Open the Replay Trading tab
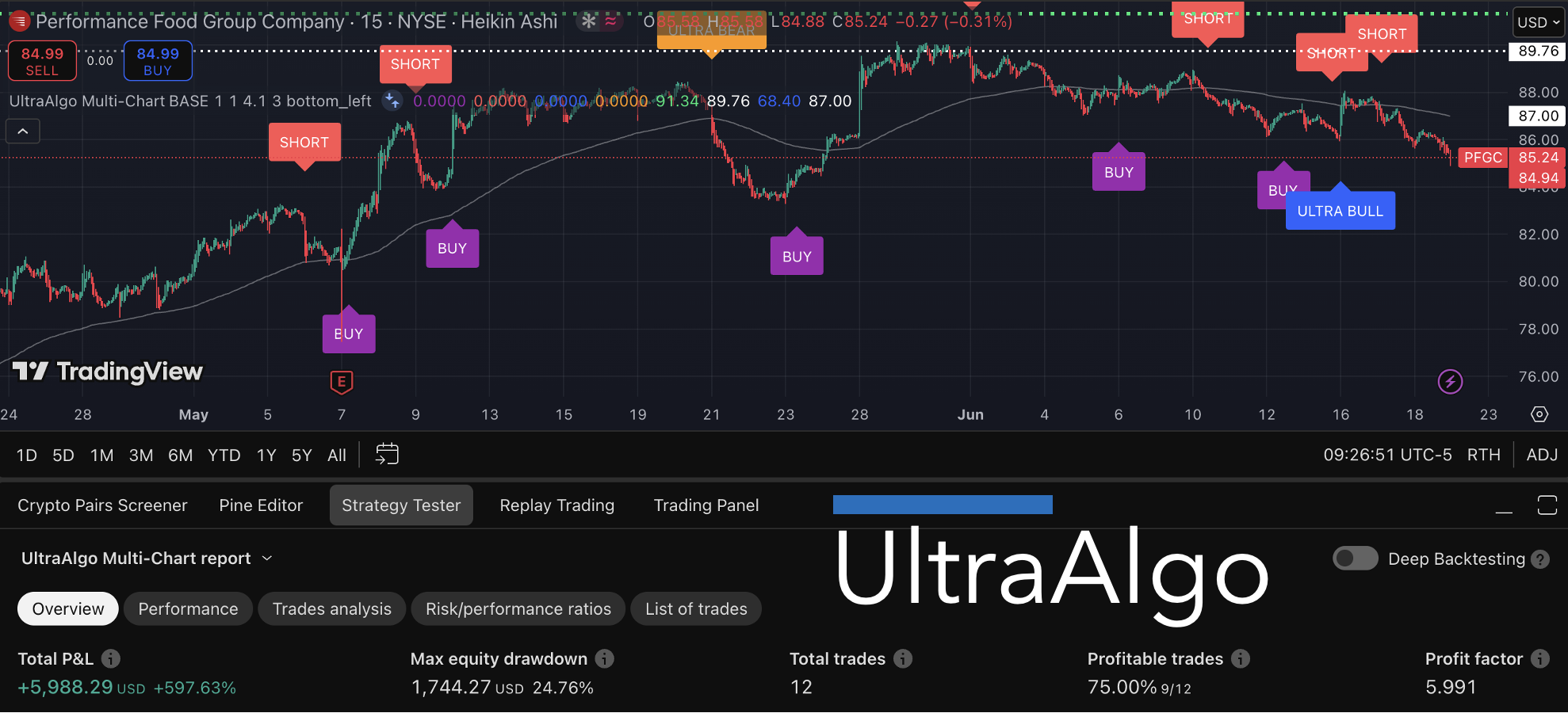This screenshot has height=713, width=1568. 557,505
